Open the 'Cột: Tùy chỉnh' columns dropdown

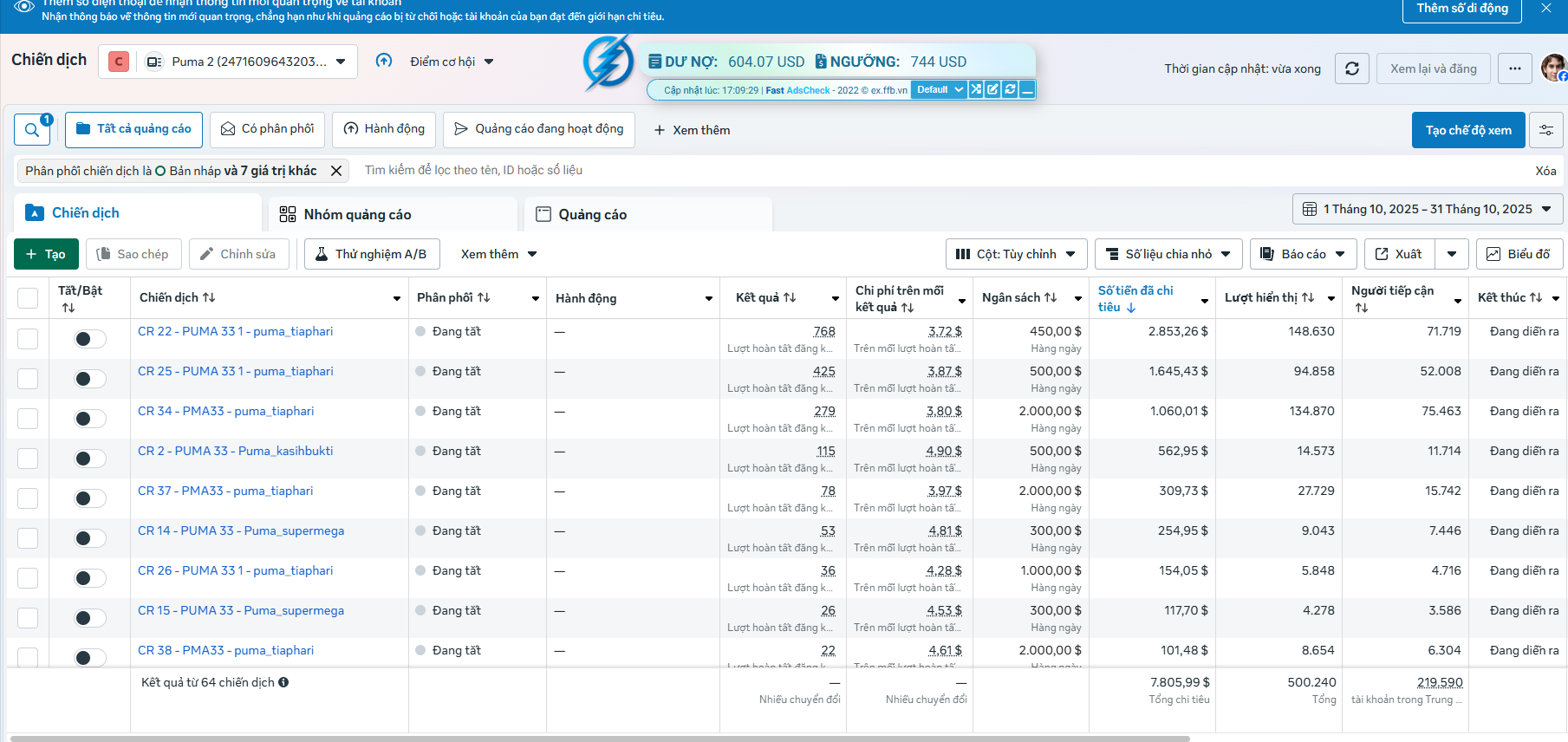point(1016,254)
